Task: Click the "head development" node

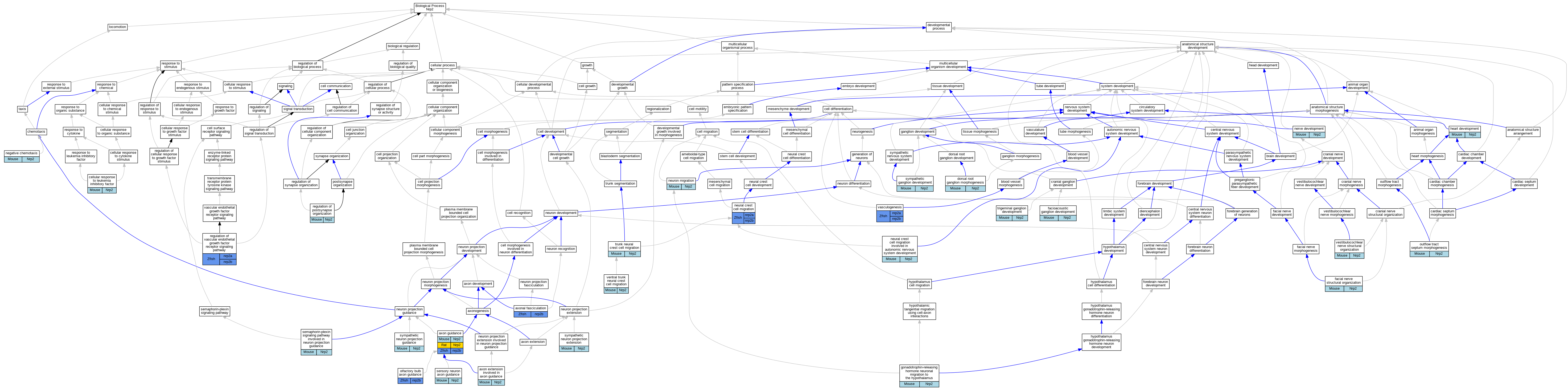Action: click(x=1263, y=65)
